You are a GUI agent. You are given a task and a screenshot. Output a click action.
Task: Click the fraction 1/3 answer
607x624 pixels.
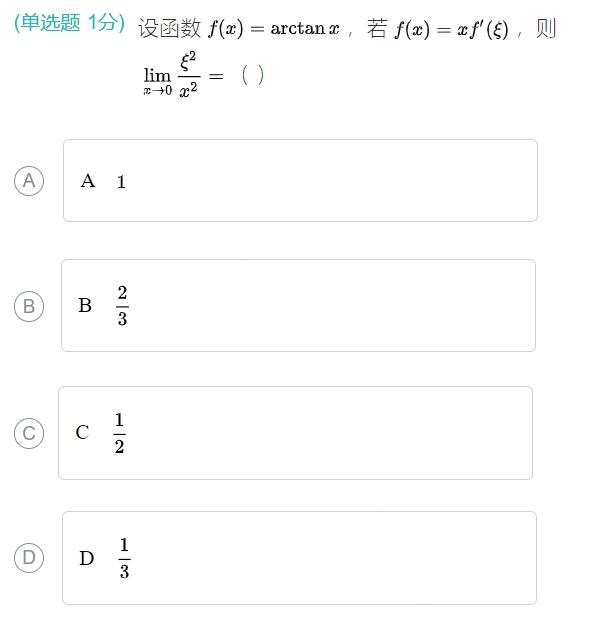pos(124,558)
